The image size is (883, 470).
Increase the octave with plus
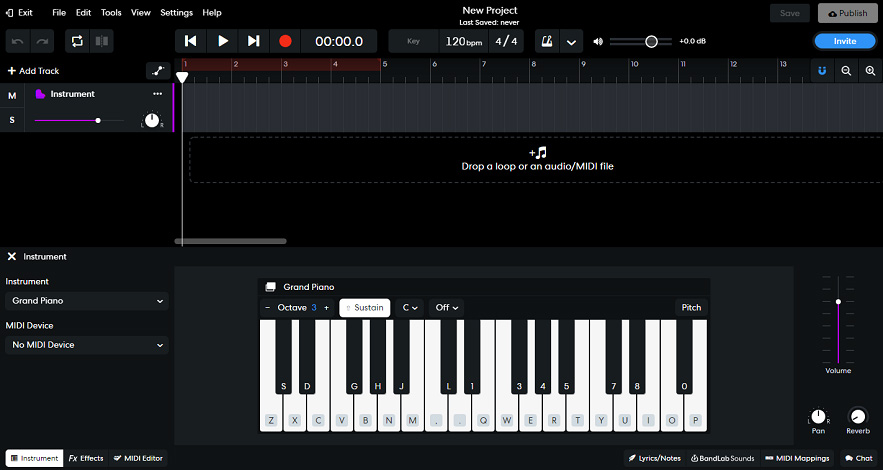[x=326, y=307]
